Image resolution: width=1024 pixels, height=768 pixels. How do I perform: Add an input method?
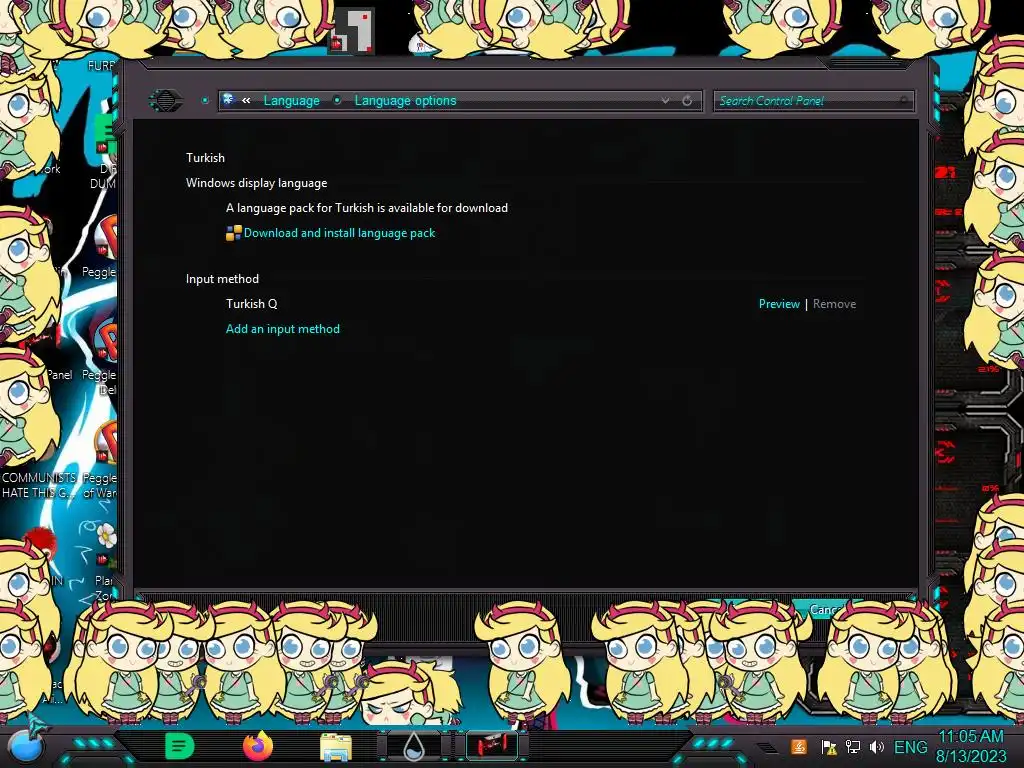(x=283, y=328)
